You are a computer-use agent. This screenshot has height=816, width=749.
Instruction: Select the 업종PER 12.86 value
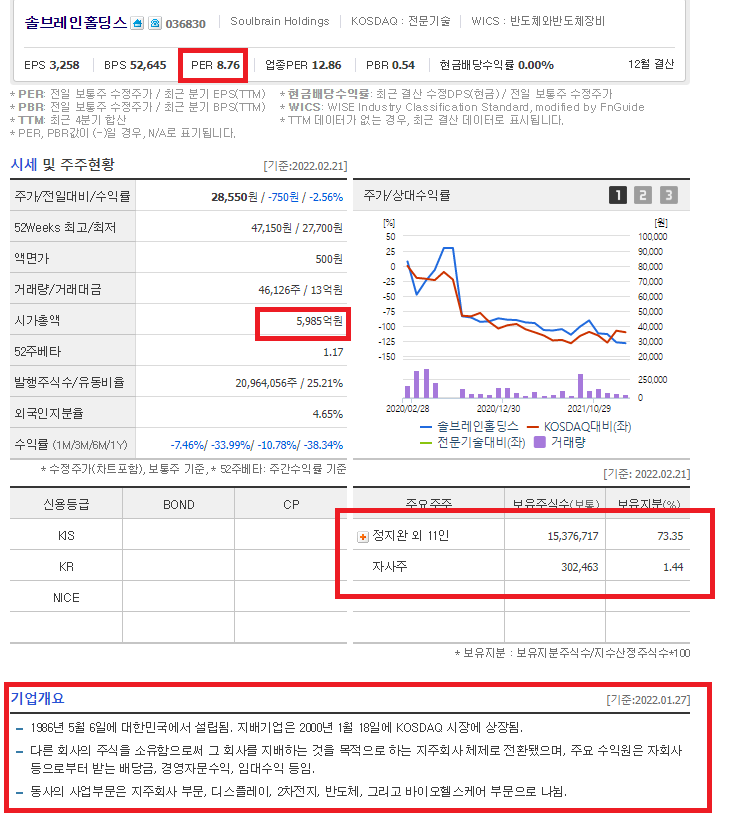(303, 65)
